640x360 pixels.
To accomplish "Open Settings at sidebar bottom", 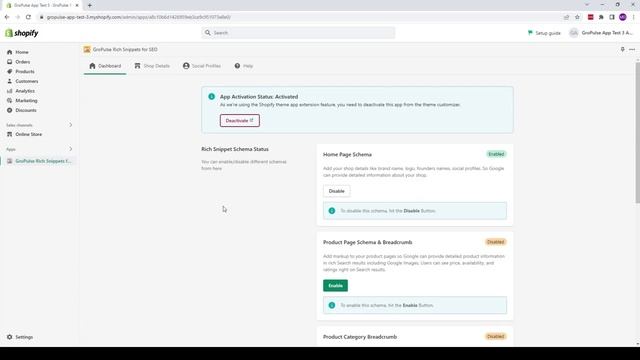I will click(x=24, y=337).
